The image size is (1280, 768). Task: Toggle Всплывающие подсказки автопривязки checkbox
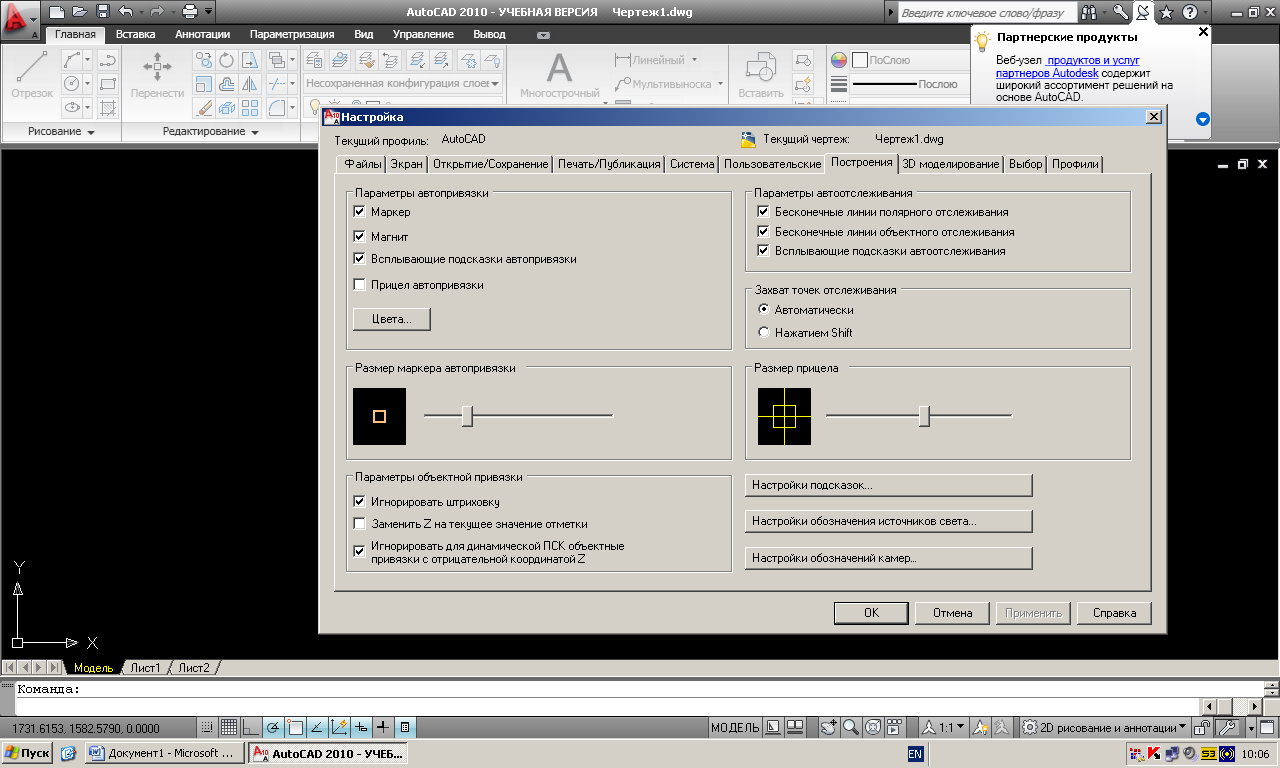[360, 259]
